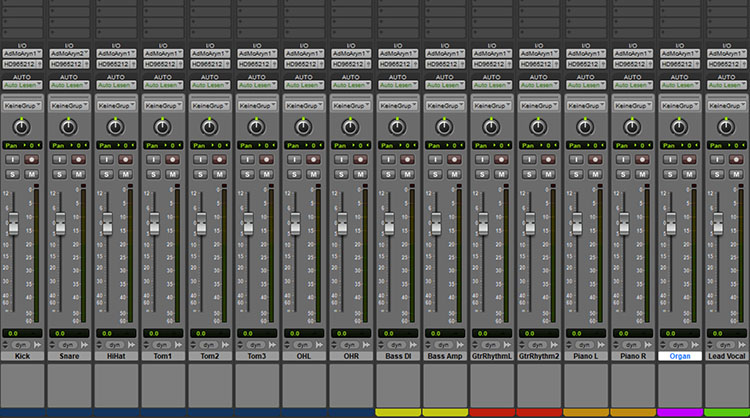750x418 pixels.
Task: Solo the Tom3 track
Action: 247,175
